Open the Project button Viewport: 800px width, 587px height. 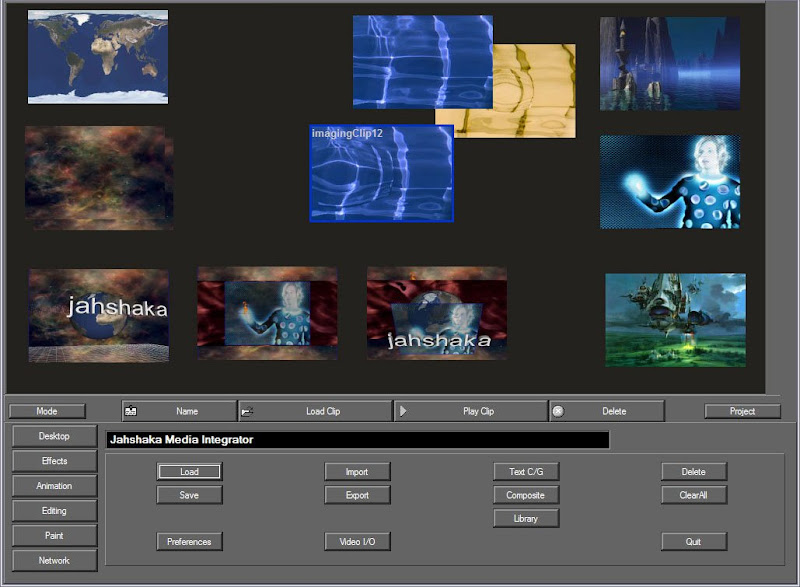tap(742, 411)
